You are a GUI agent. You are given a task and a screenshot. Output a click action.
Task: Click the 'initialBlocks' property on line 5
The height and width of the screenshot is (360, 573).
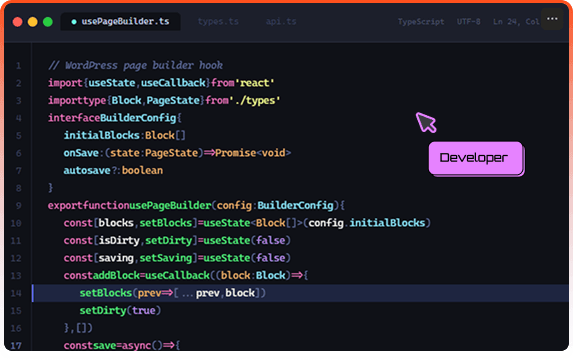click(102, 135)
